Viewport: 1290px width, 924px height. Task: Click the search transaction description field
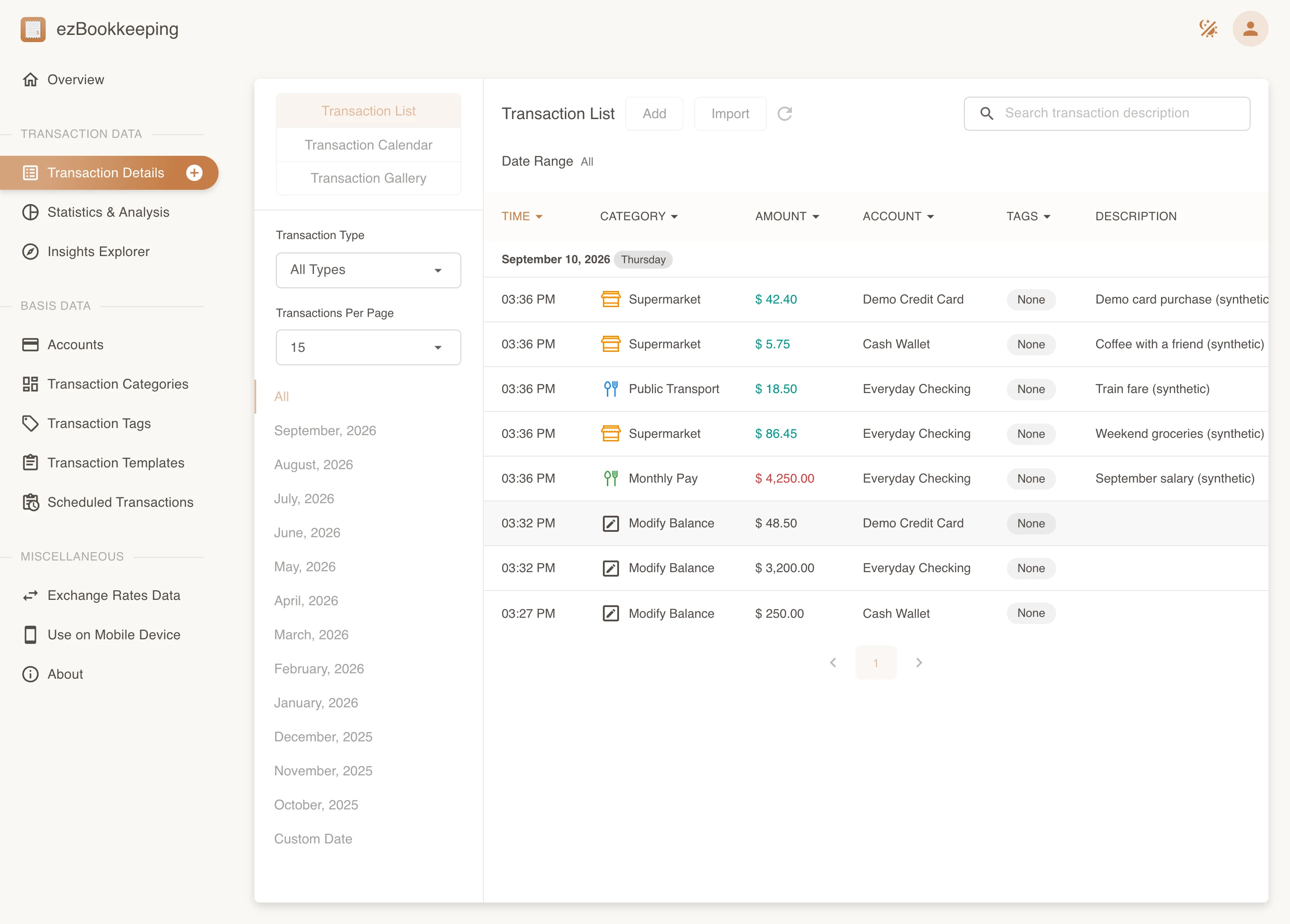tap(1107, 113)
